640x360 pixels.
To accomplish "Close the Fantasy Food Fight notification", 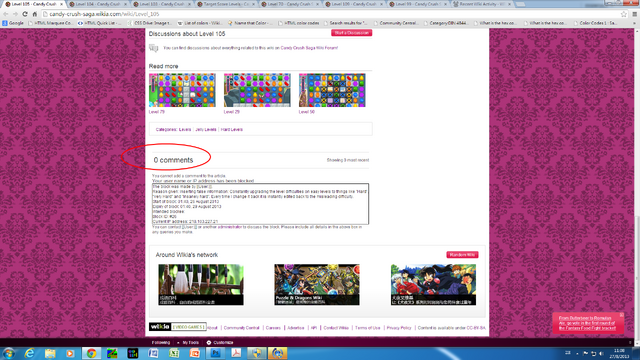I will coord(621,315).
